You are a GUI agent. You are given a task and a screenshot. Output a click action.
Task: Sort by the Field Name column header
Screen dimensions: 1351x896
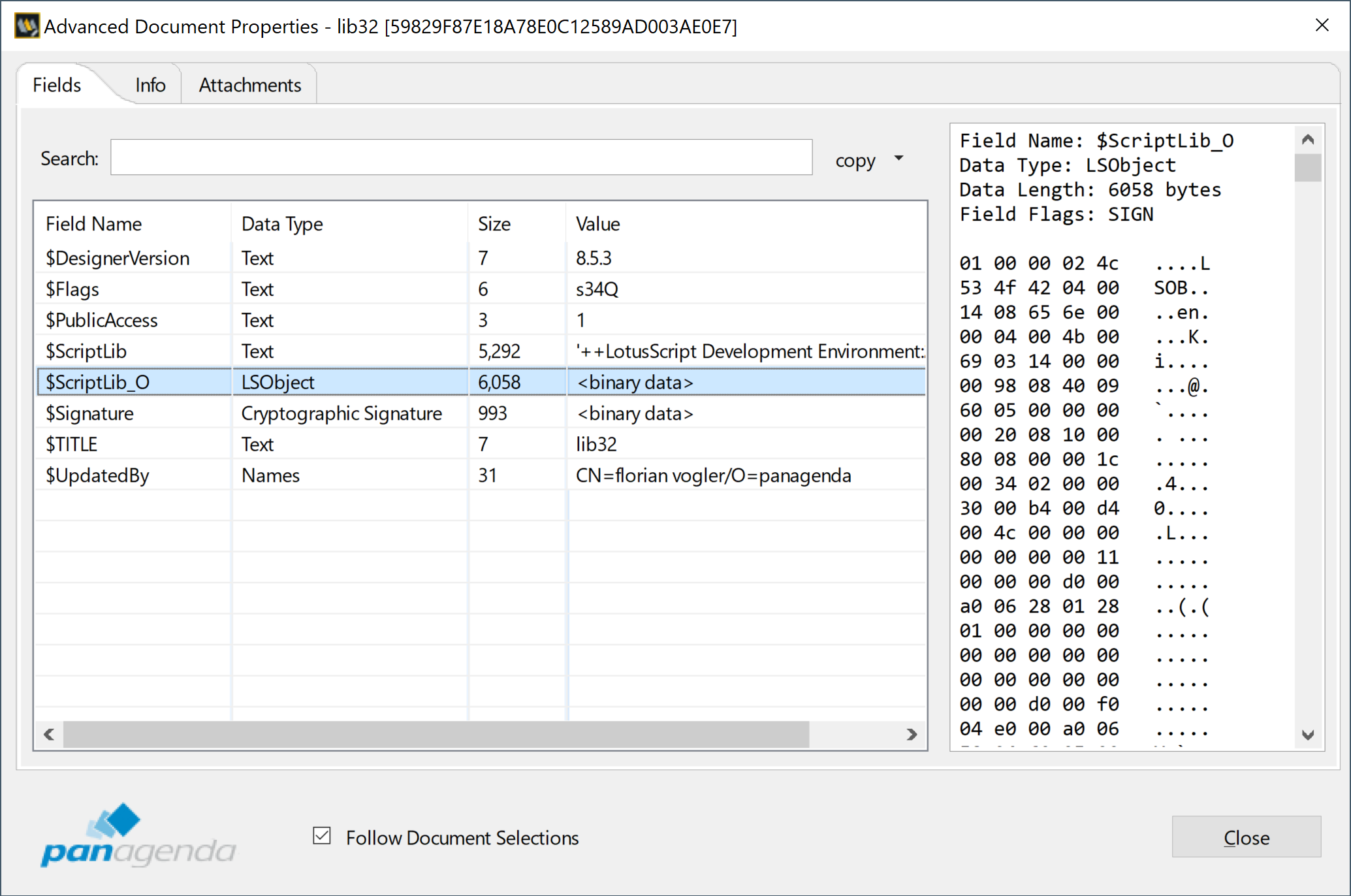click(93, 224)
